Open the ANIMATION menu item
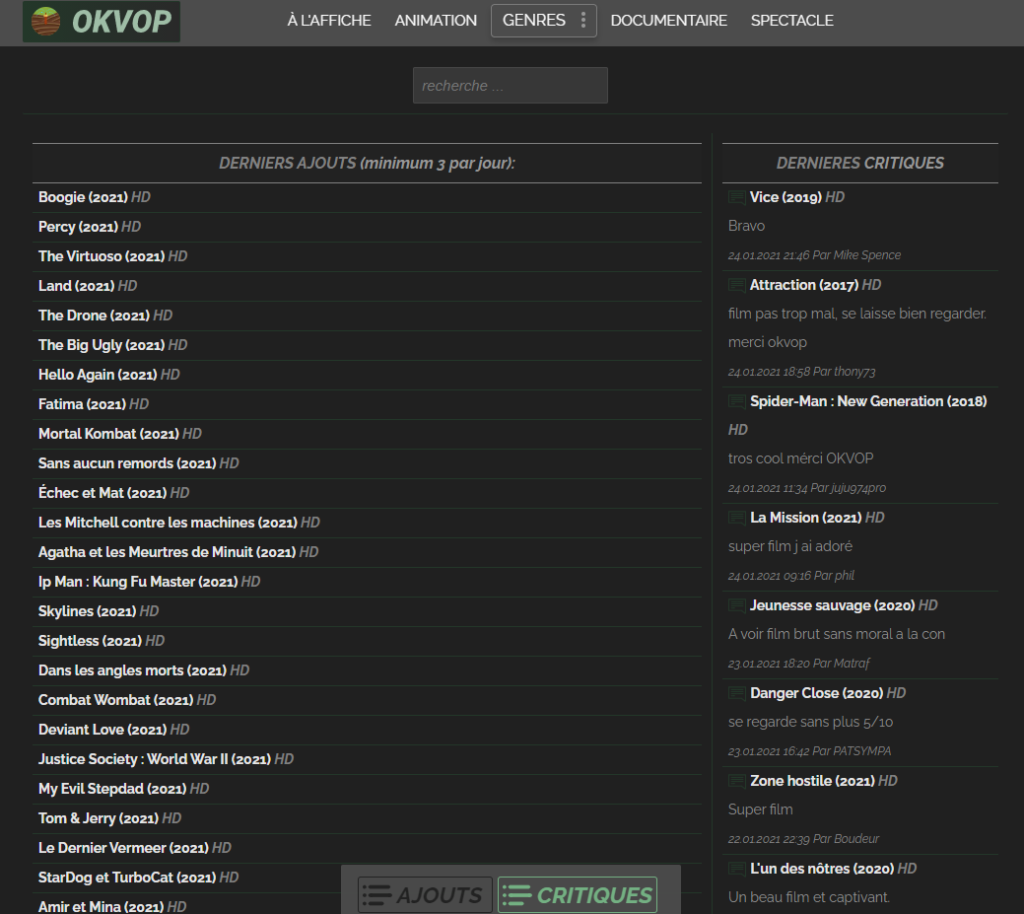Image resolution: width=1024 pixels, height=914 pixels. point(436,20)
